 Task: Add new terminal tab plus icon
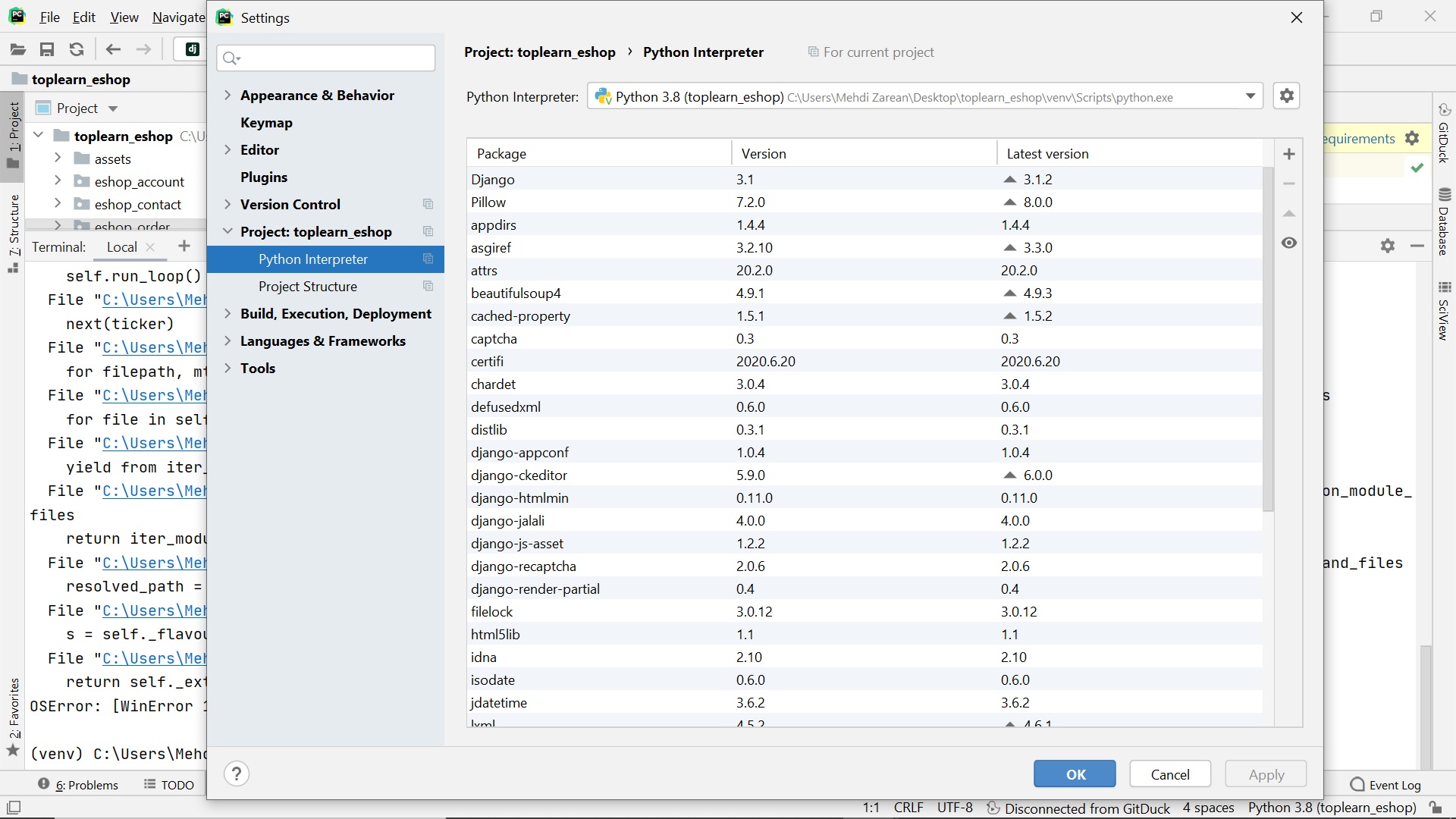point(184,246)
